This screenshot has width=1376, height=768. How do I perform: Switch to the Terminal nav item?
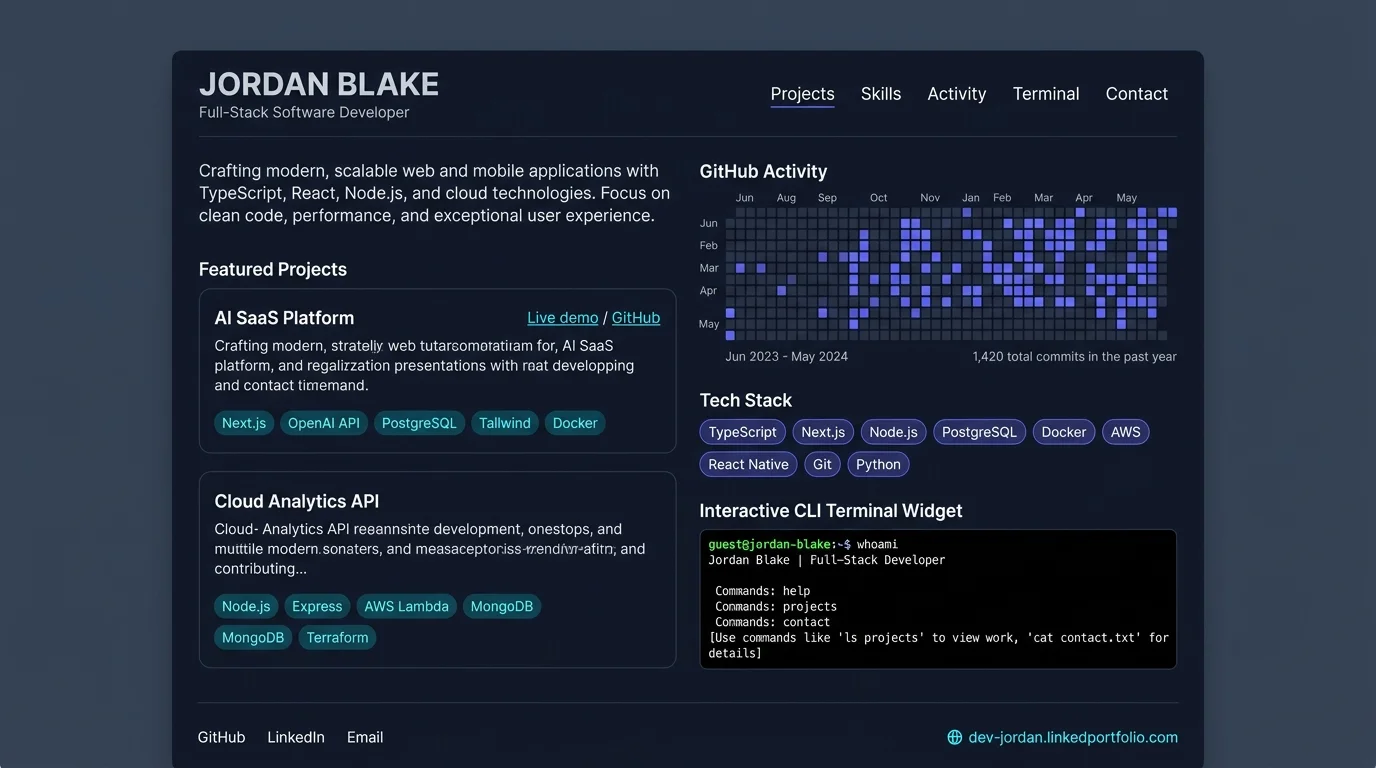[x=1046, y=94]
